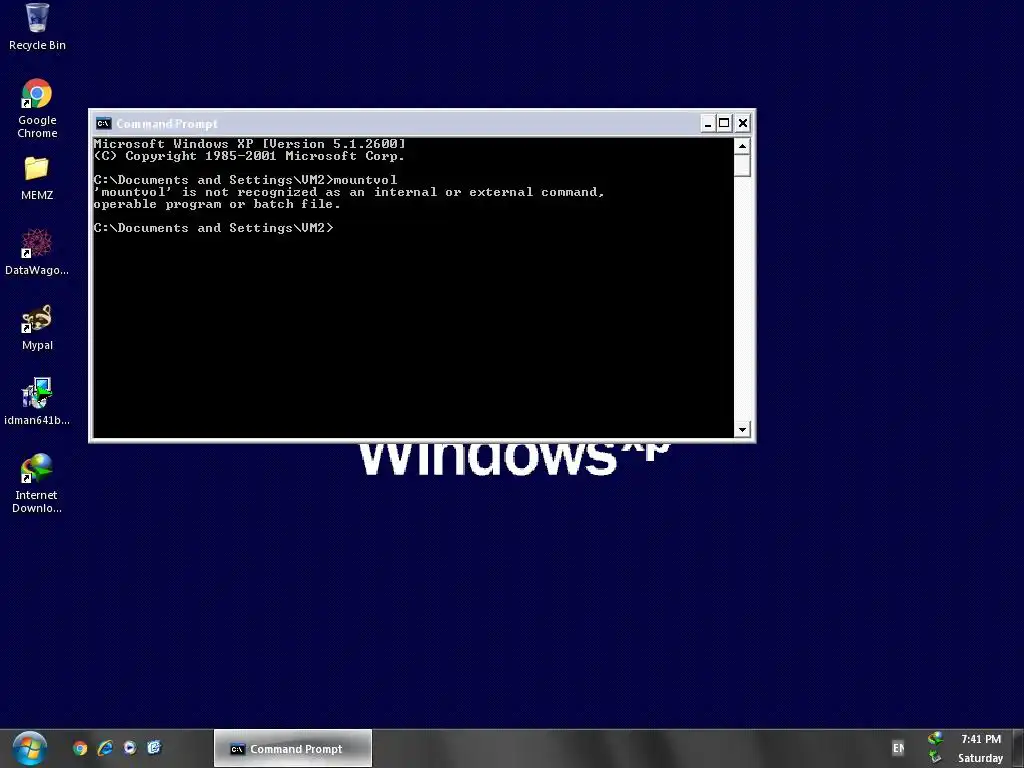Launch Internet Explorer from quick launch
The width and height of the screenshot is (1024, 768).
[104, 748]
